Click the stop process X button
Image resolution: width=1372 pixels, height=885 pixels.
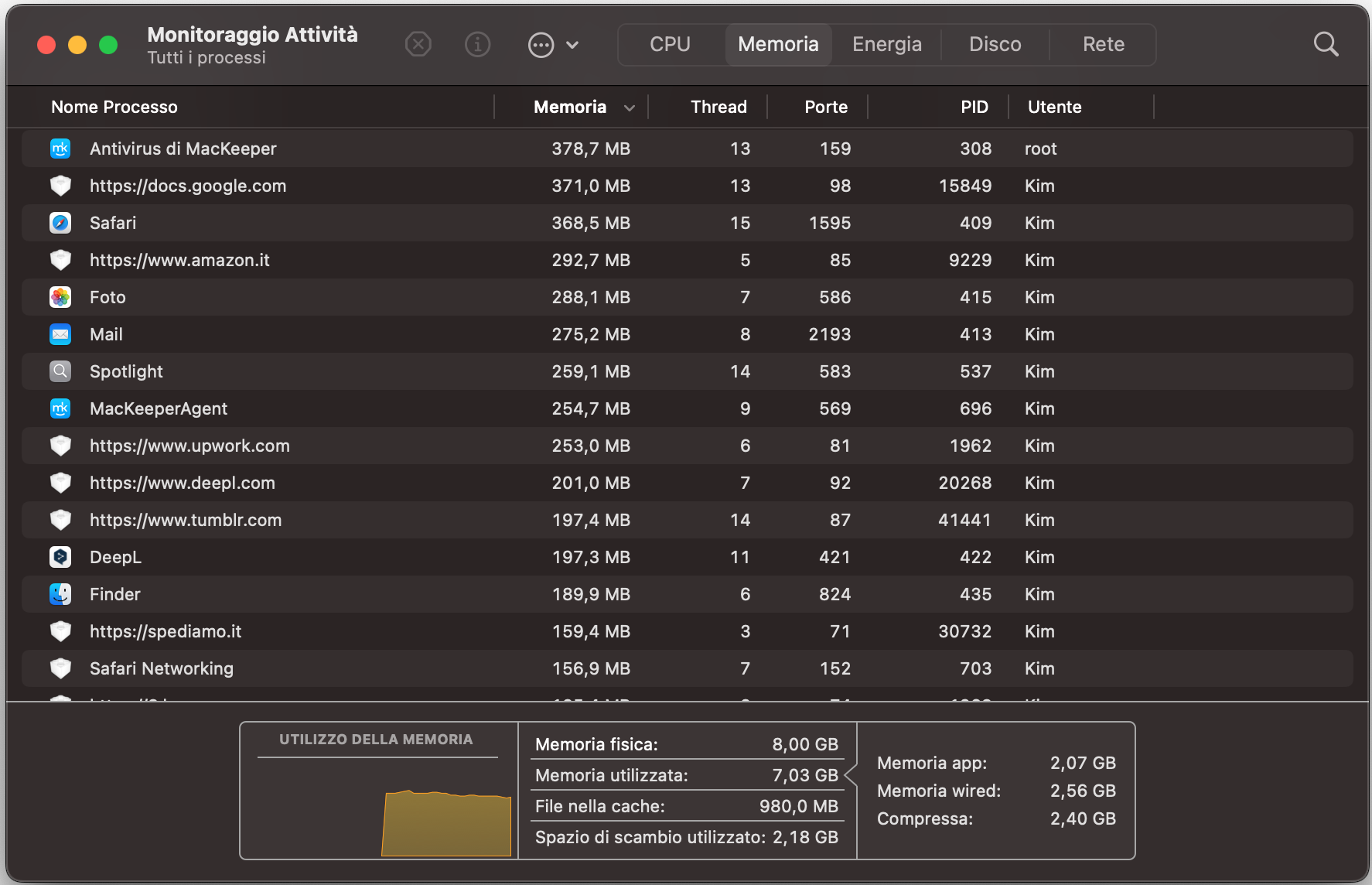(x=418, y=45)
